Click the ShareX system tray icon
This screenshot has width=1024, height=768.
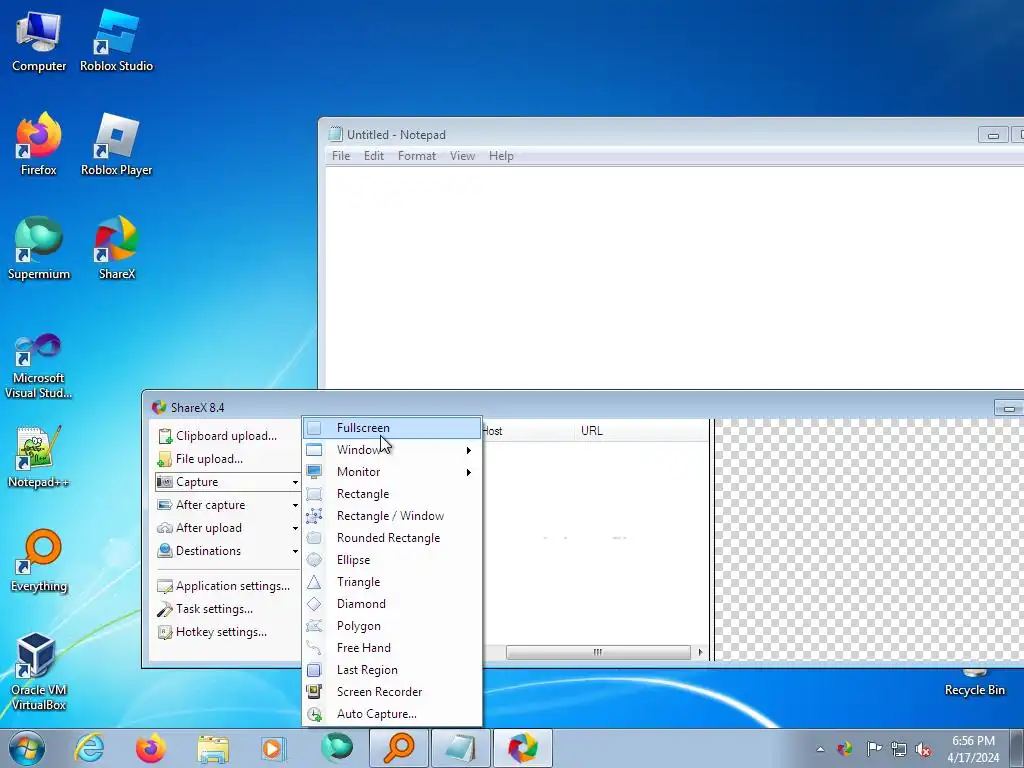(x=845, y=748)
